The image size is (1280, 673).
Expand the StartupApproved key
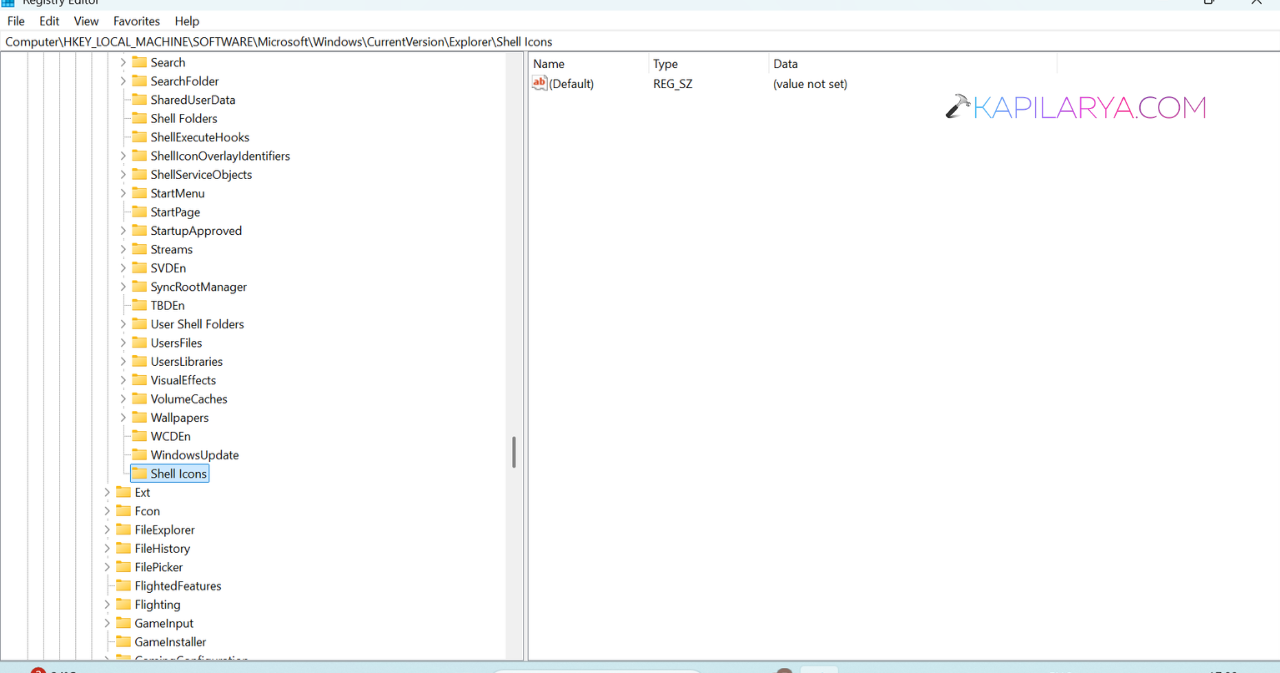[123, 230]
